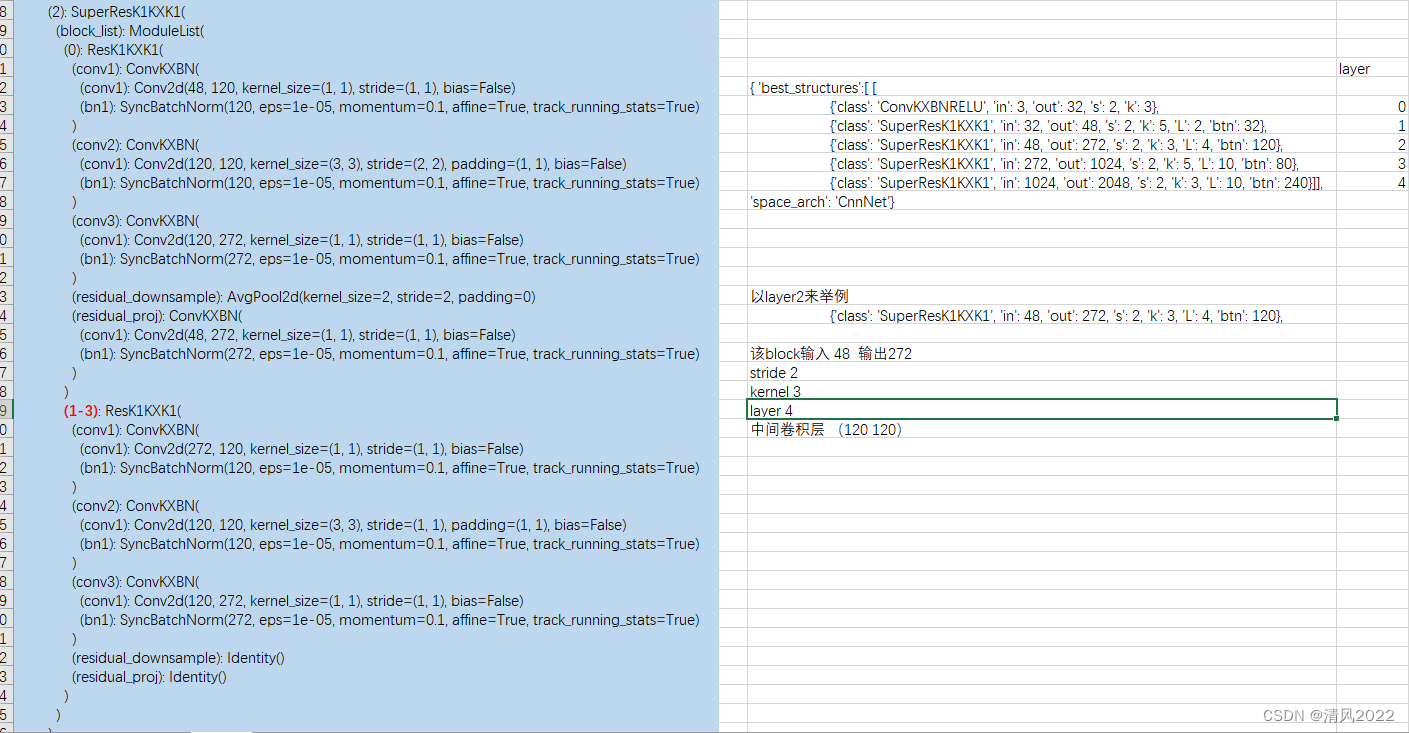The width and height of the screenshot is (1409, 733).
Task: Click the "{ 'best_structures':[ [" cell
Action: click(x=813, y=88)
